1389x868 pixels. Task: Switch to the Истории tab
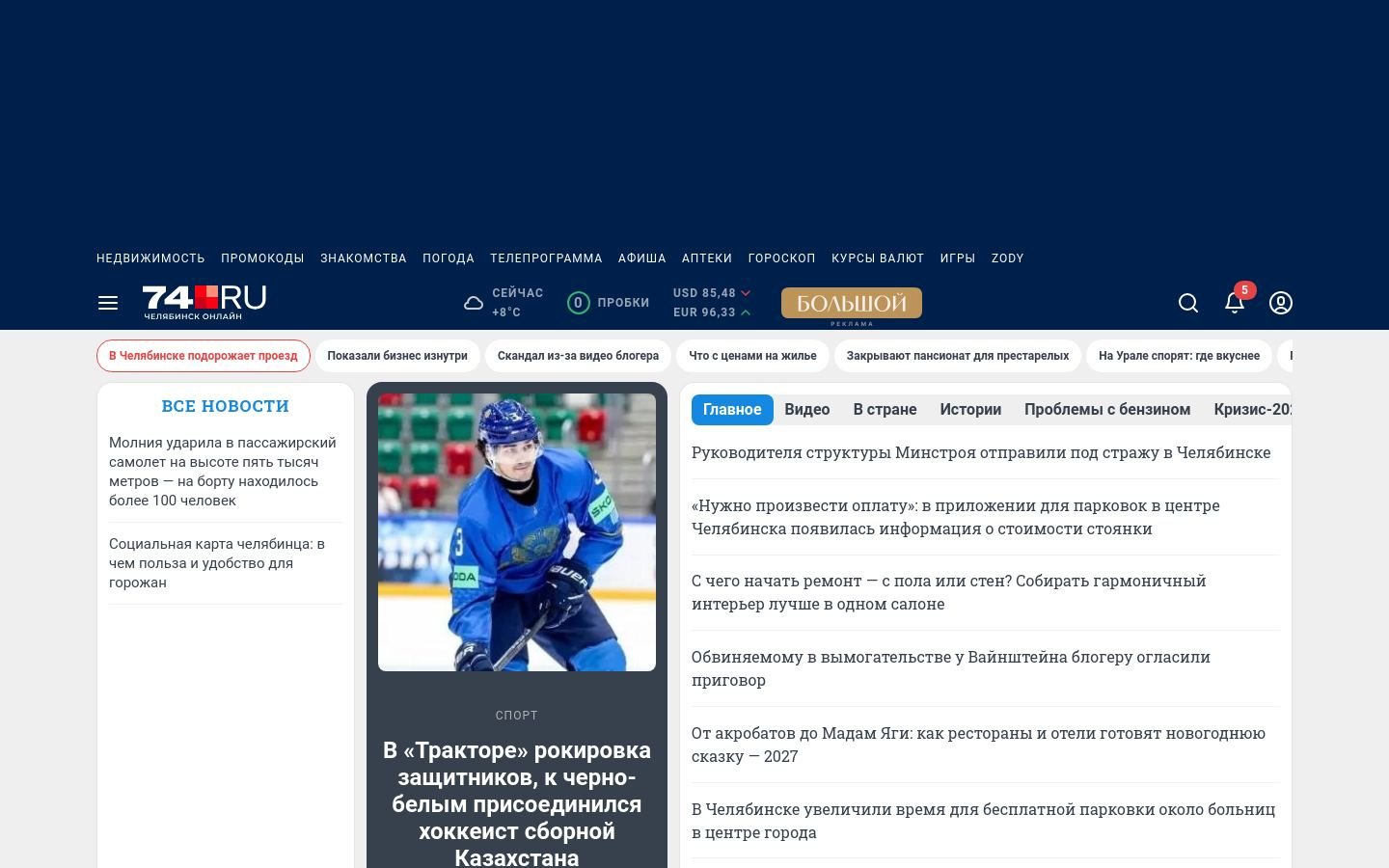tap(970, 410)
